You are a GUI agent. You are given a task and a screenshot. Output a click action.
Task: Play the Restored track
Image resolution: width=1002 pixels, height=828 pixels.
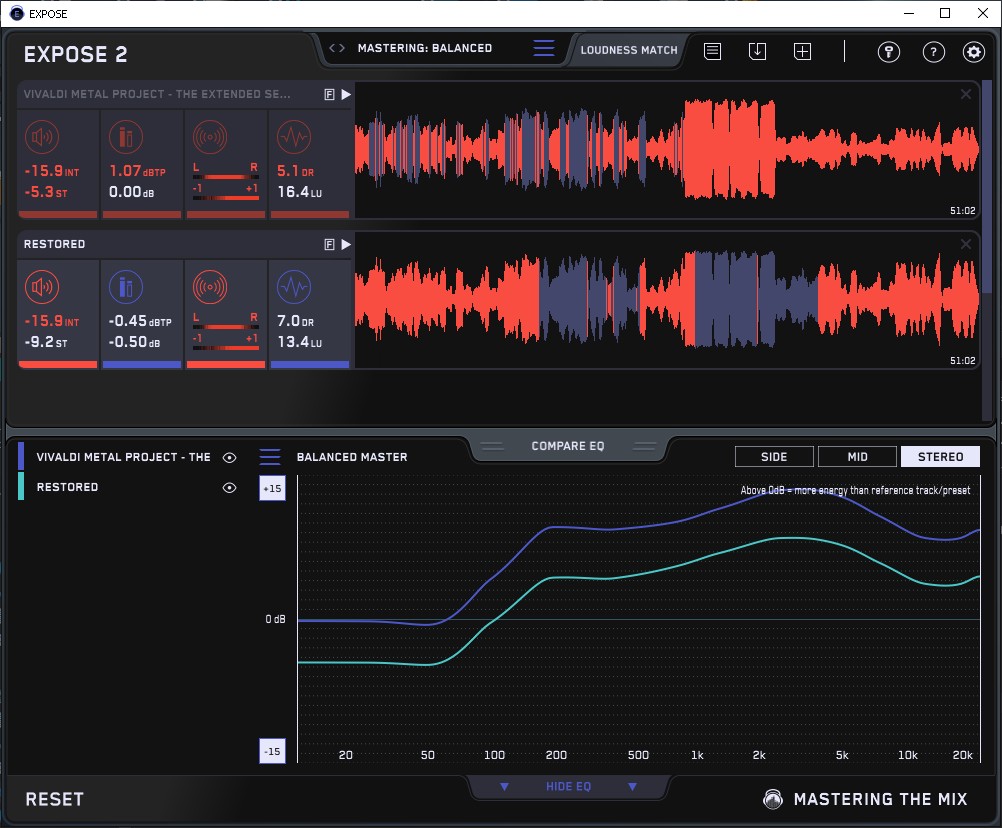click(346, 244)
